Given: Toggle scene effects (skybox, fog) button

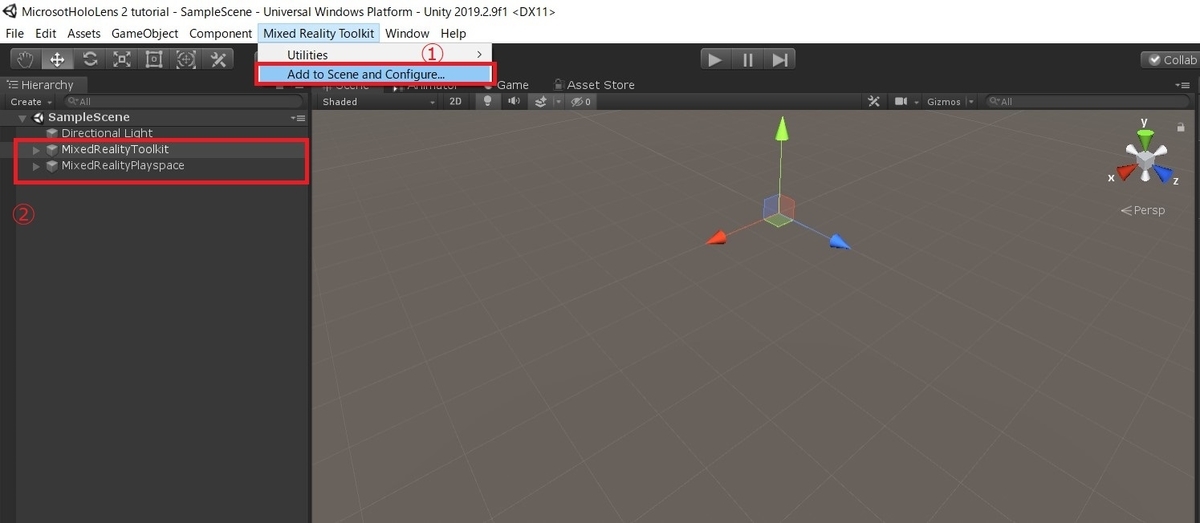Looking at the screenshot, I should coord(541,102).
